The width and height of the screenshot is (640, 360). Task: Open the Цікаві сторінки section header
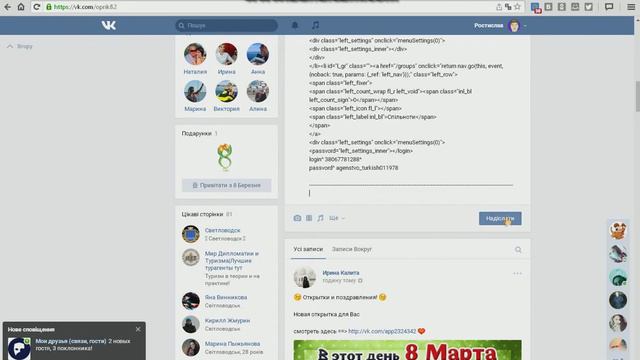tap(207, 214)
